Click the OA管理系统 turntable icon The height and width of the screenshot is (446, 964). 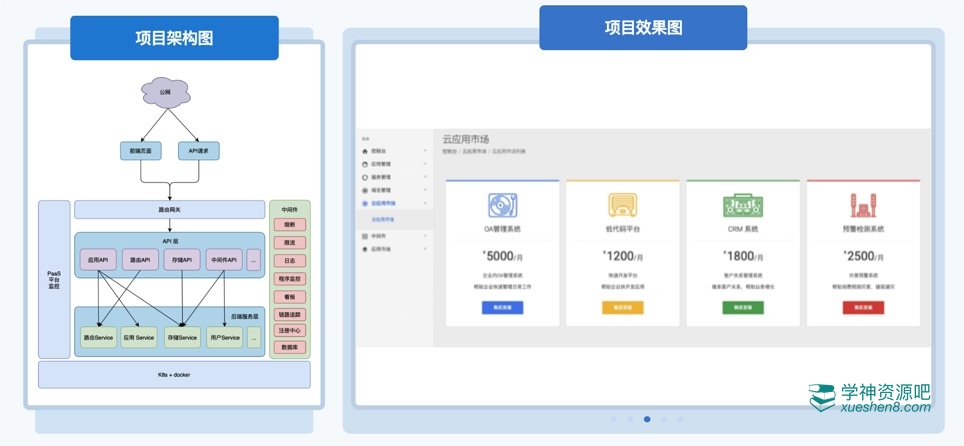(x=502, y=205)
